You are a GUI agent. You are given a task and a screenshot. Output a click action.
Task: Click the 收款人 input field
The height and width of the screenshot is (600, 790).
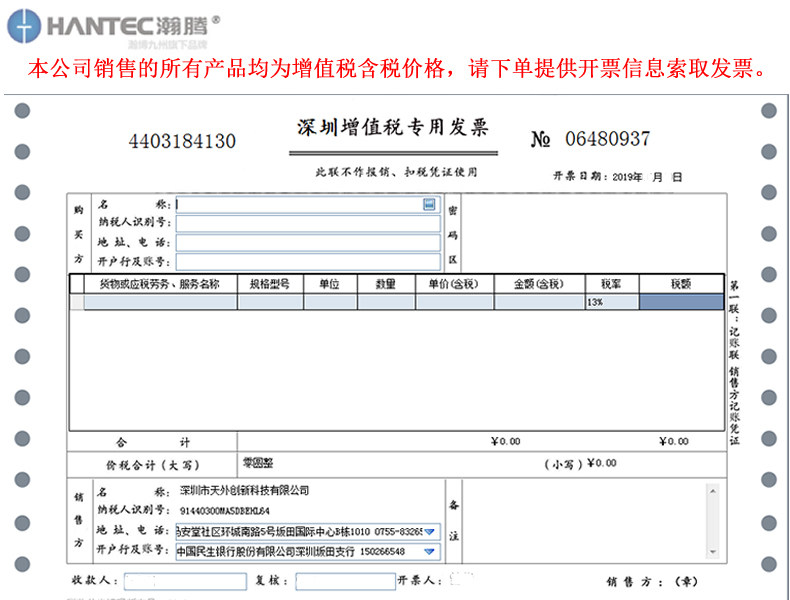[x=185, y=581]
